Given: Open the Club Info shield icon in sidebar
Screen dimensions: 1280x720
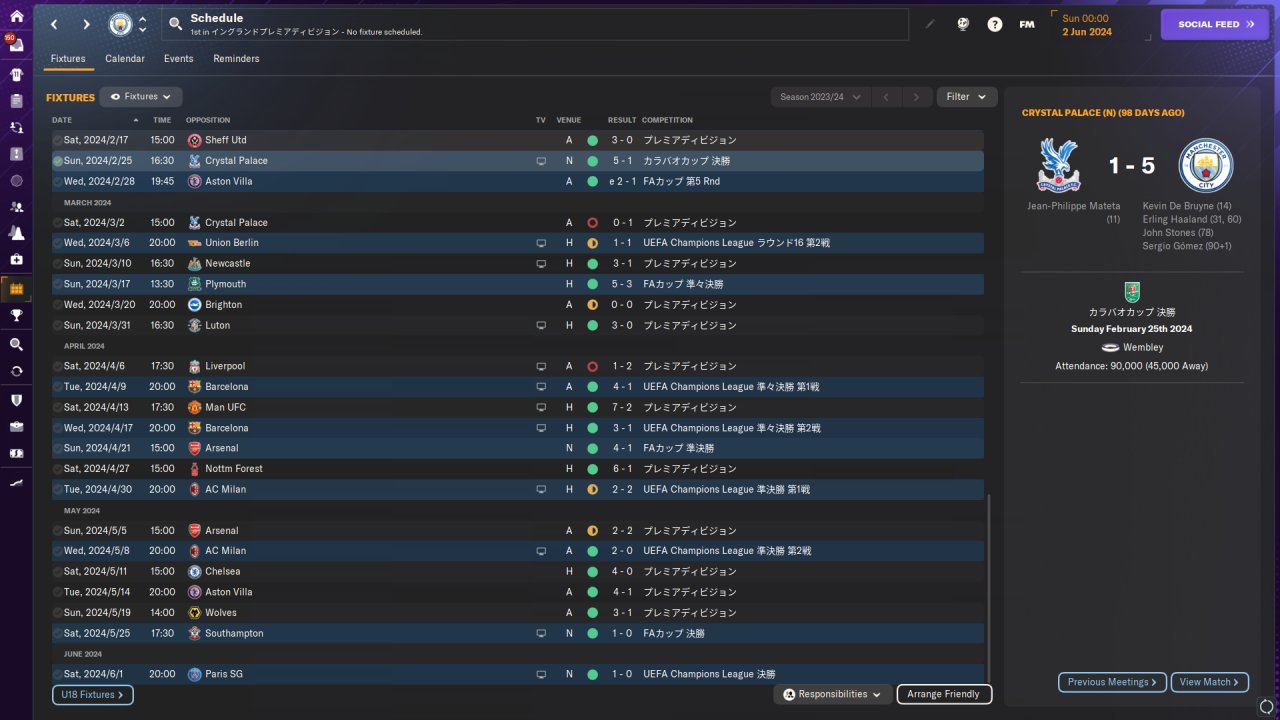Looking at the screenshot, I should tap(16, 400).
